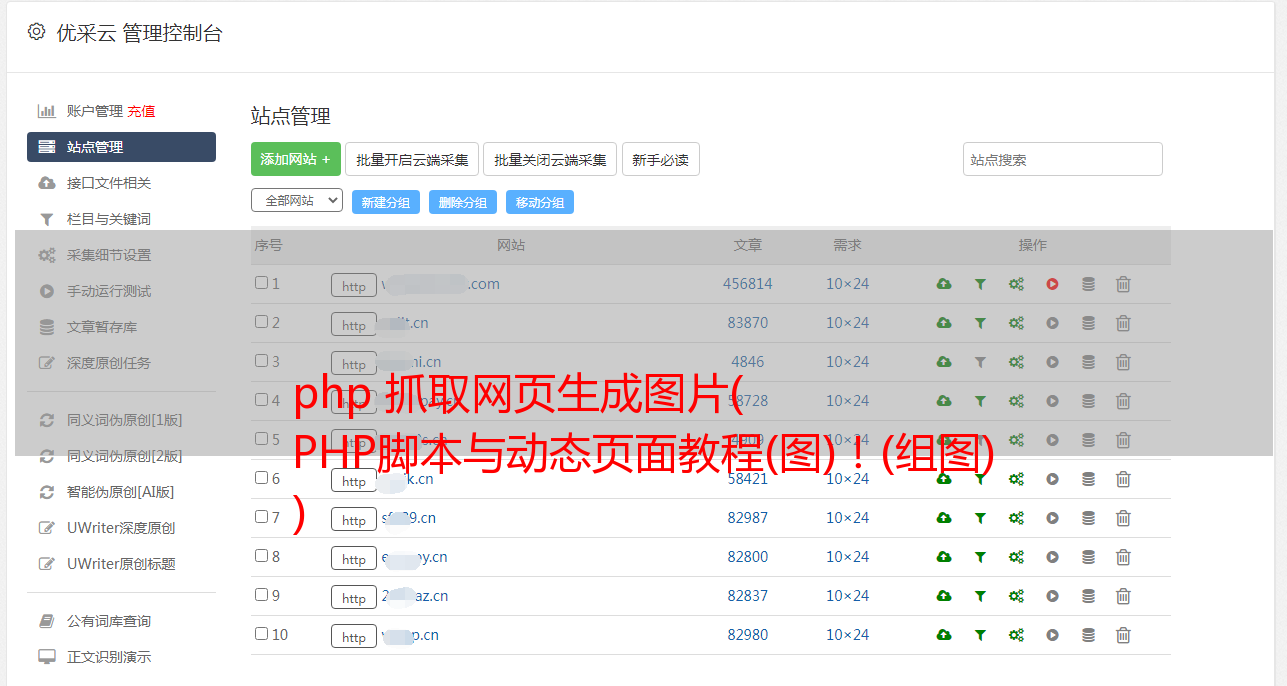Open 智能伪原创[AI版] in the sidebar

pos(121,492)
